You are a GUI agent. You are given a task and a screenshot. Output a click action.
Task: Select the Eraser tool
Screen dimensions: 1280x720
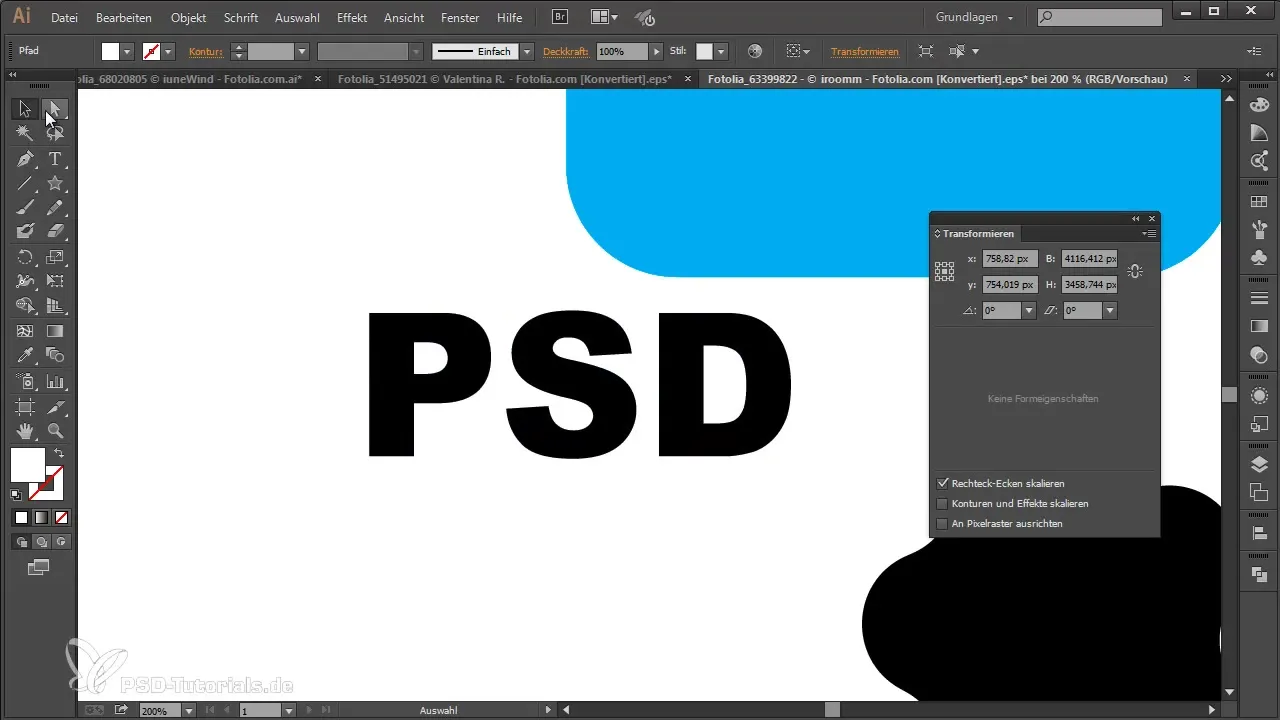[x=56, y=231]
